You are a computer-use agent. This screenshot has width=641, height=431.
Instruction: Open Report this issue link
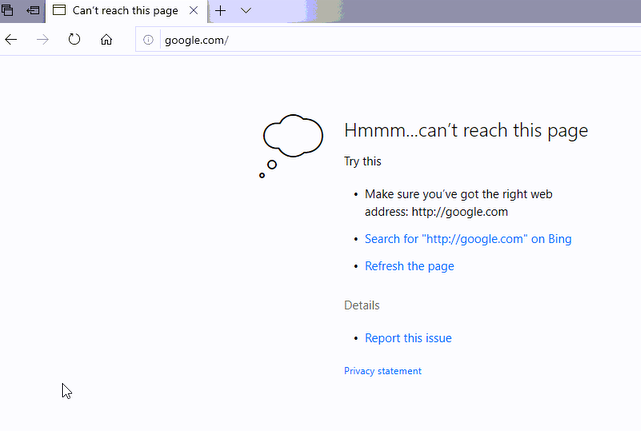(408, 338)
